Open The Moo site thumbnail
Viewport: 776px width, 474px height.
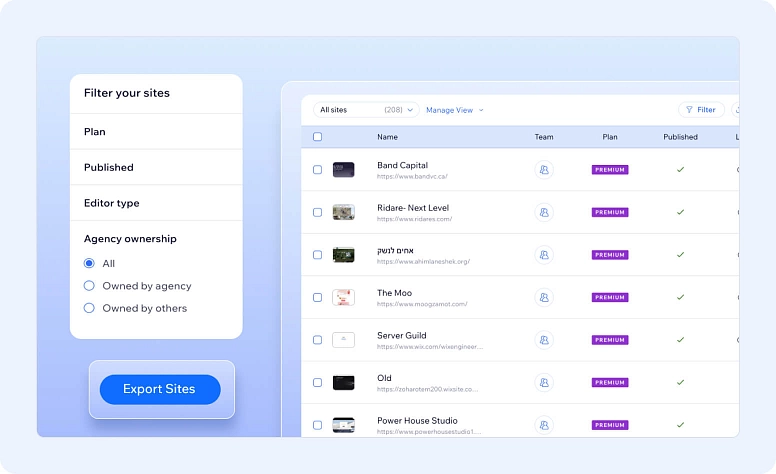(343, 297)
